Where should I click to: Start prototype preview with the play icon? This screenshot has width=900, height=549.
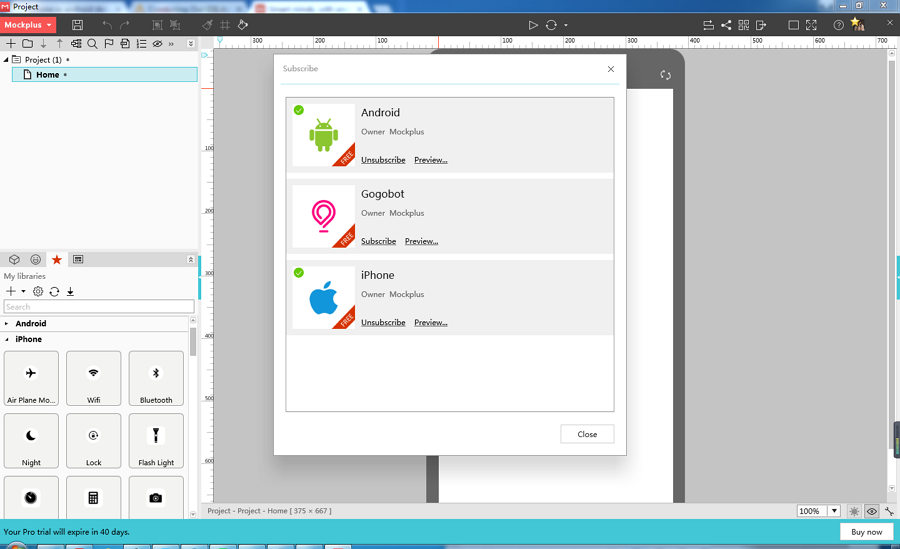[533, 25]
